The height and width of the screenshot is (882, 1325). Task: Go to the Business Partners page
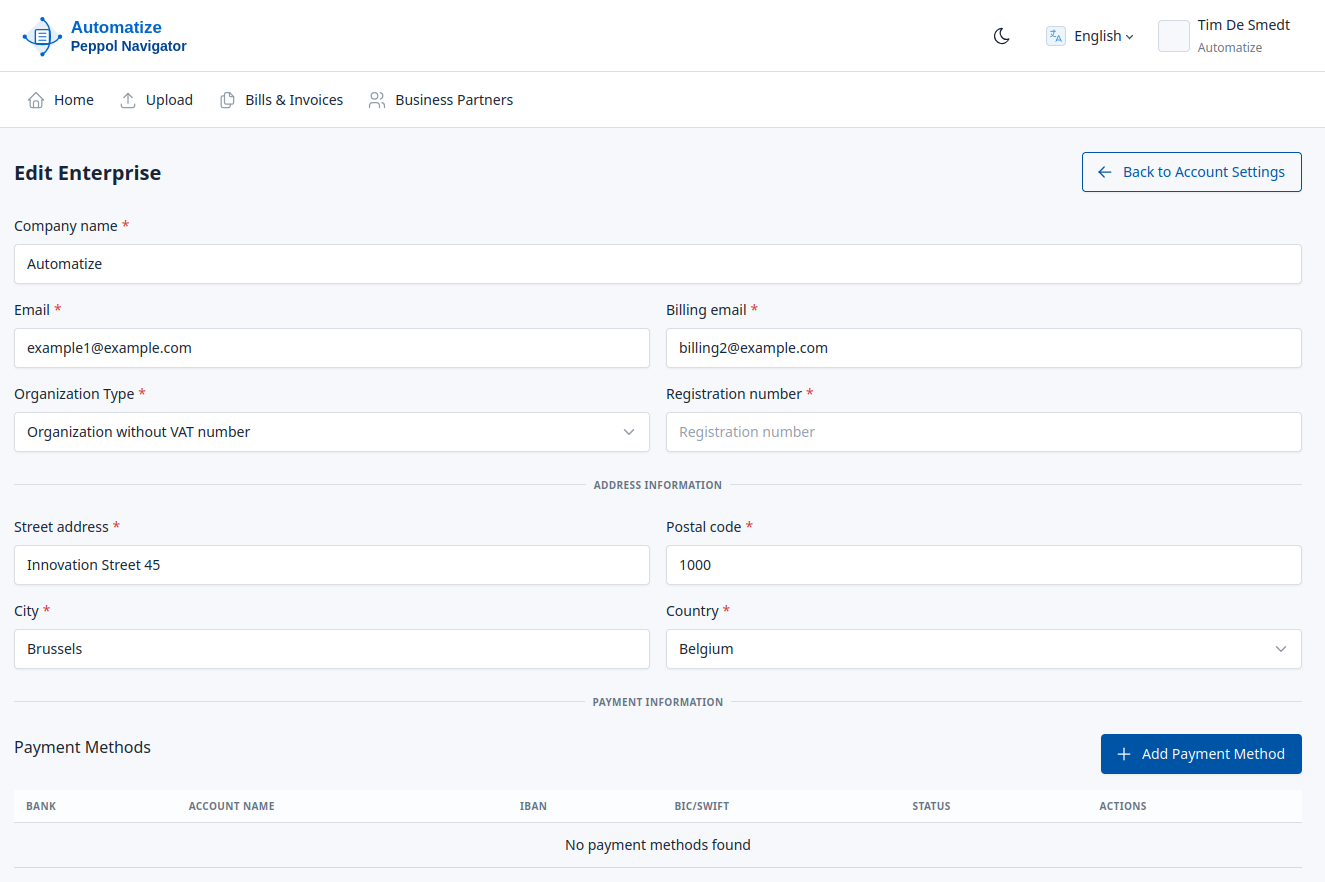[x=453, y=100]
